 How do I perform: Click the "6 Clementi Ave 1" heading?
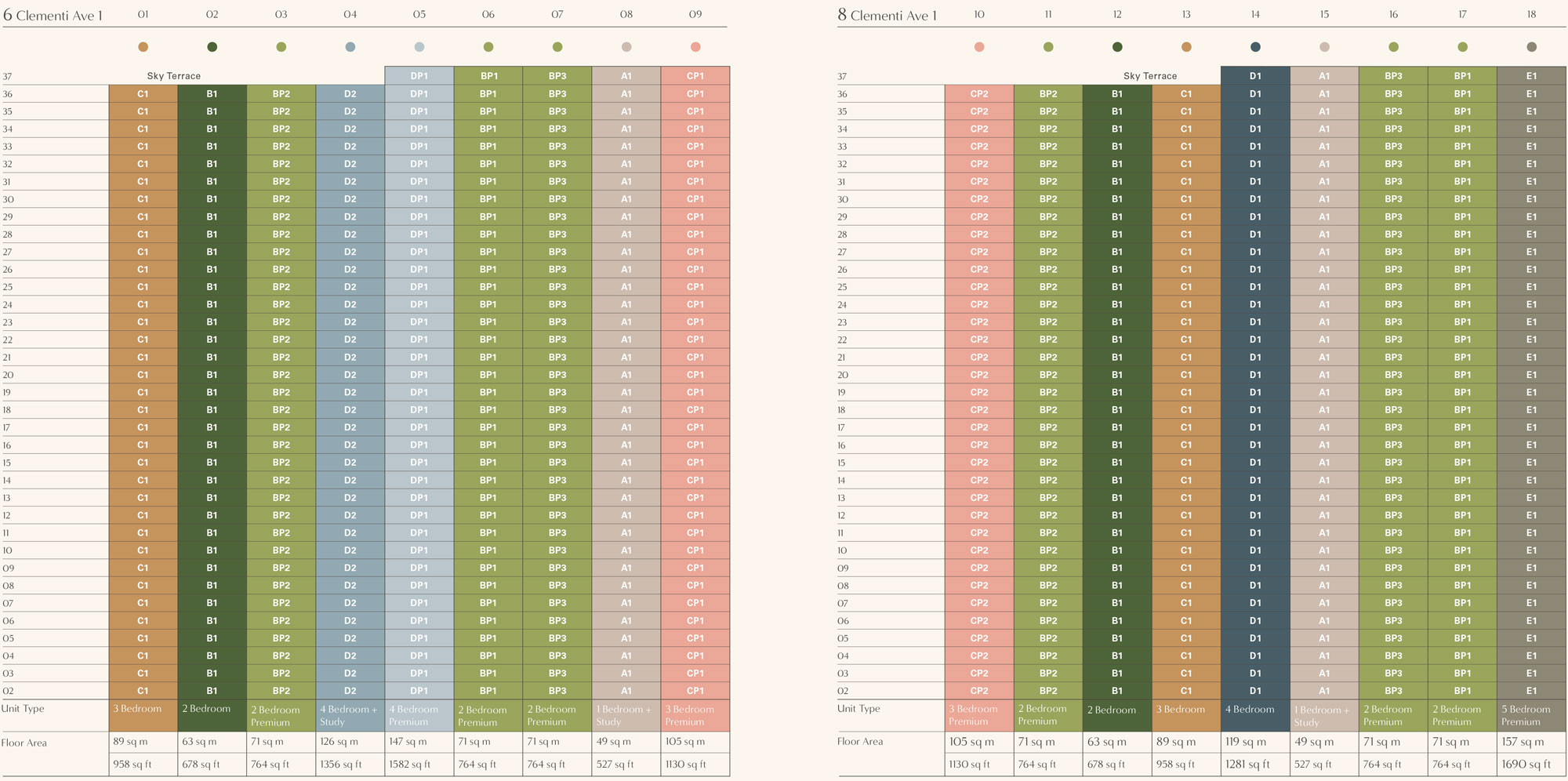tap(53, 15)
